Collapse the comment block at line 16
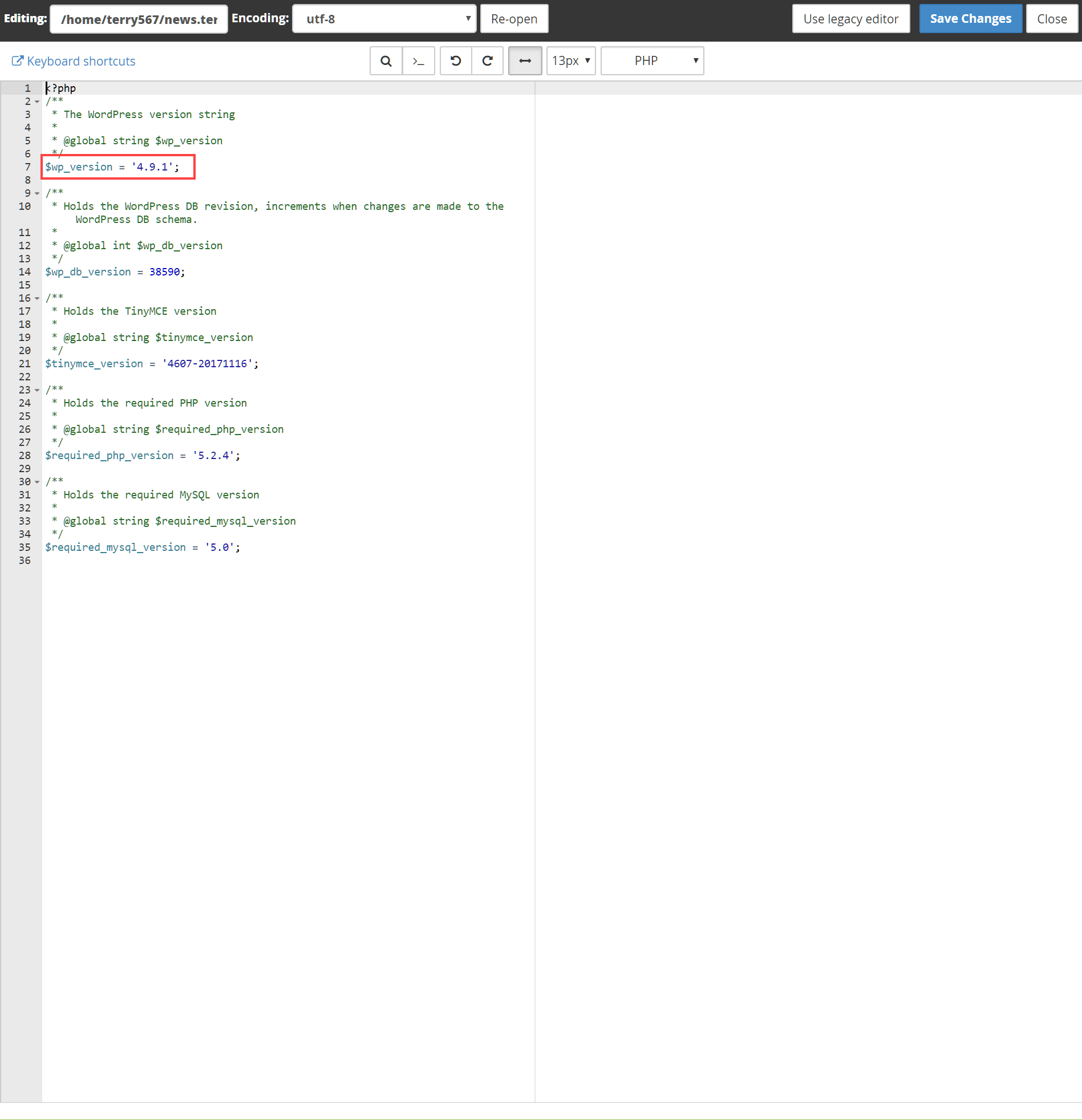Screen dimensions: 1082x1120 click(37, 298)
